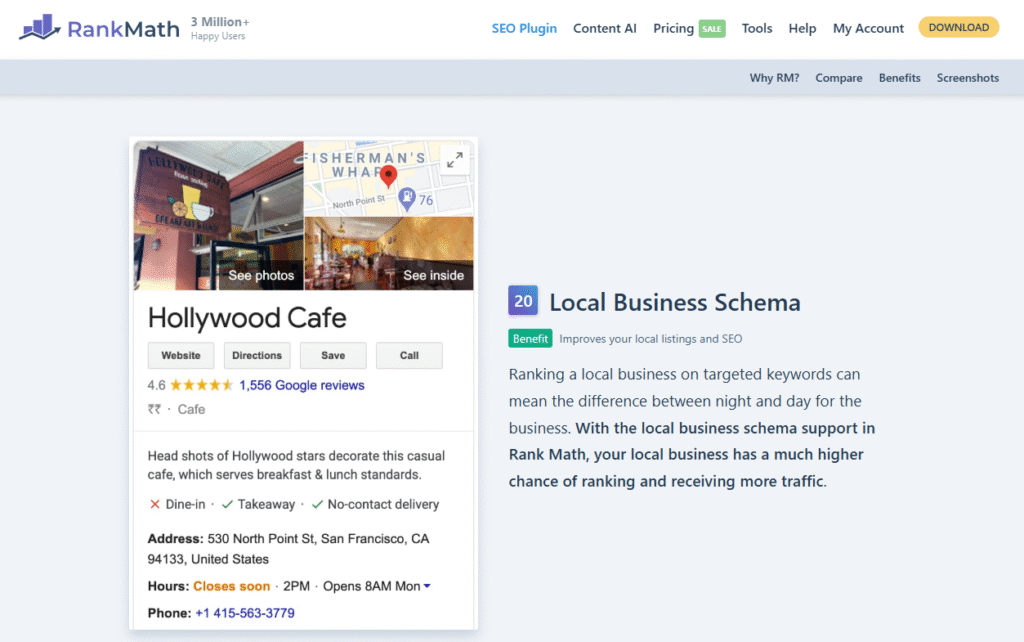This screenshot has width=1024, height=642.
Task: Open the See photos thumbnail
Action: point(218,216)
